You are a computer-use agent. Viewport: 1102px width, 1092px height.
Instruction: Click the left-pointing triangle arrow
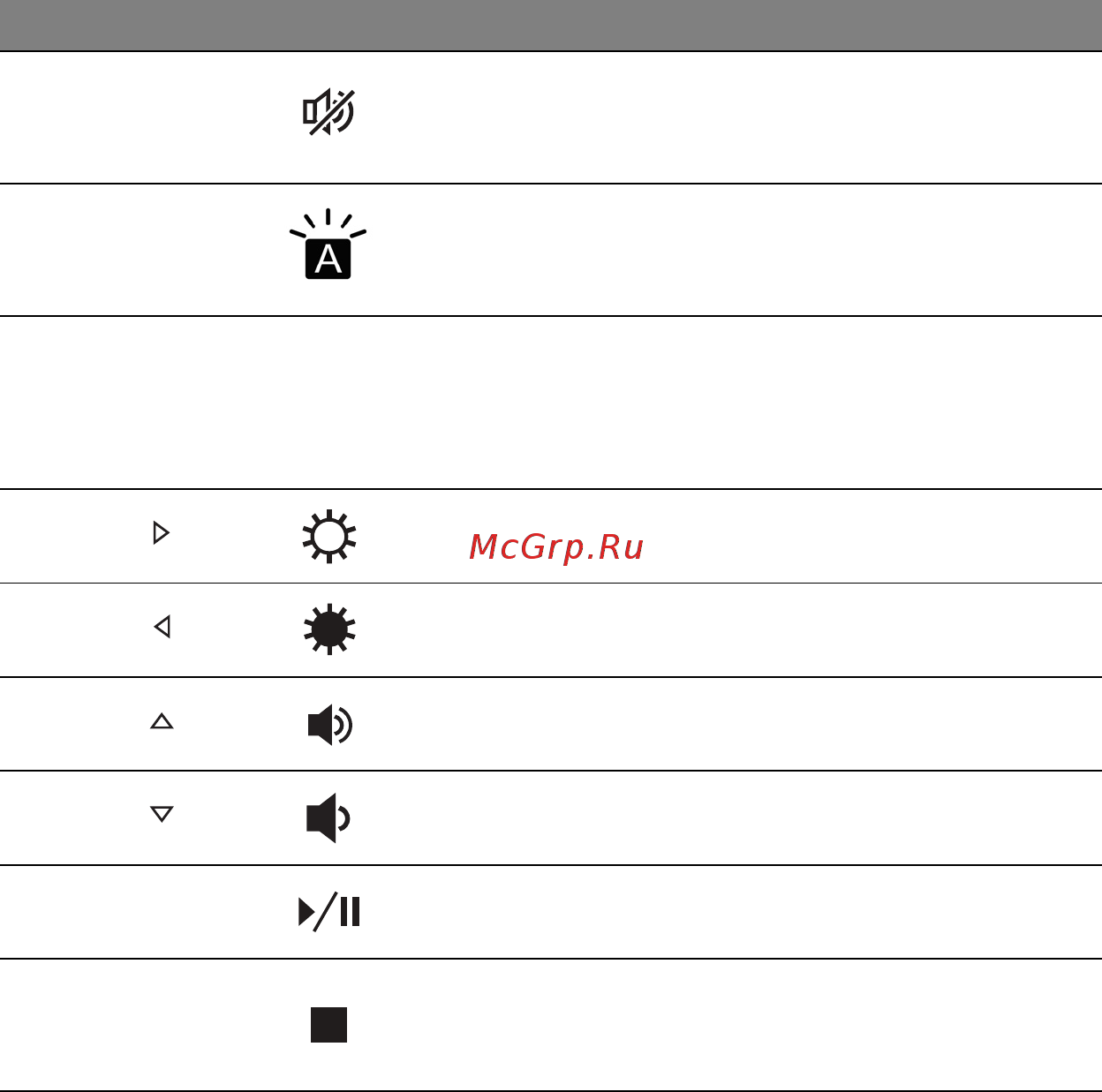162,627
